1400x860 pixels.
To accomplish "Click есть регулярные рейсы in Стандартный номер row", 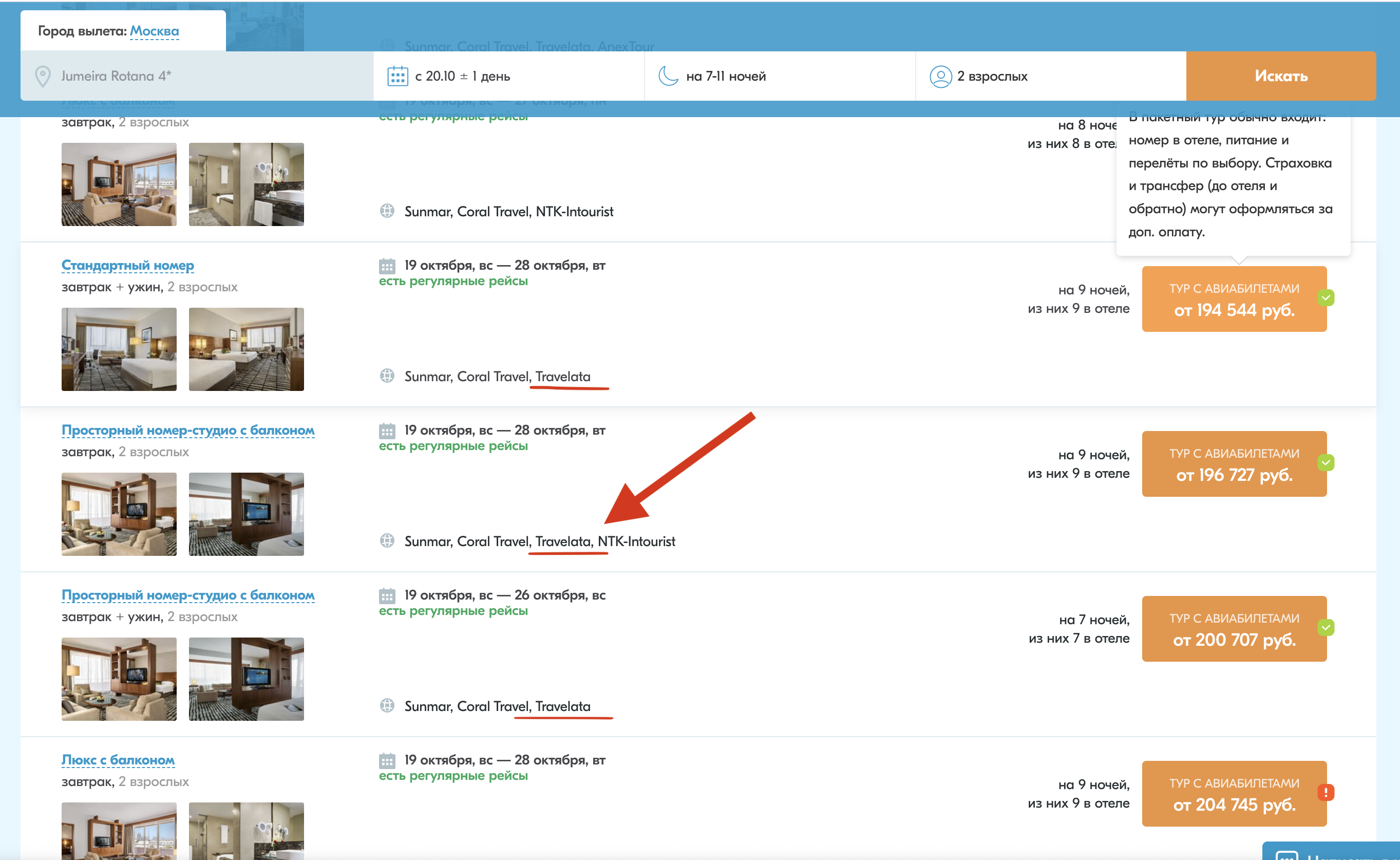I will [x=453, y=281].
